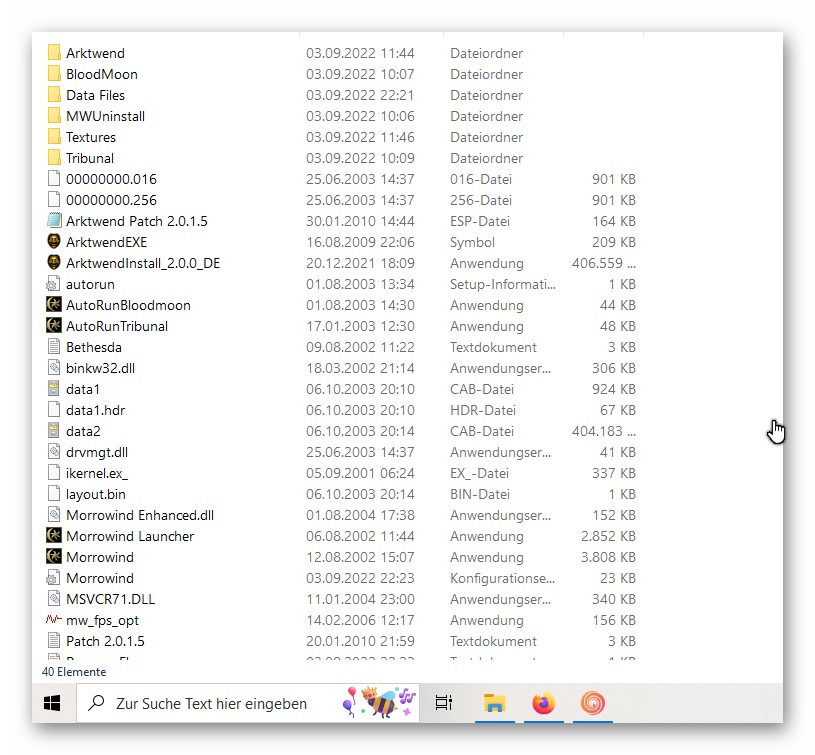The image size is (815, 755).
Task: Click the orange swirl taskbar app icon
Action: [593, 704]
